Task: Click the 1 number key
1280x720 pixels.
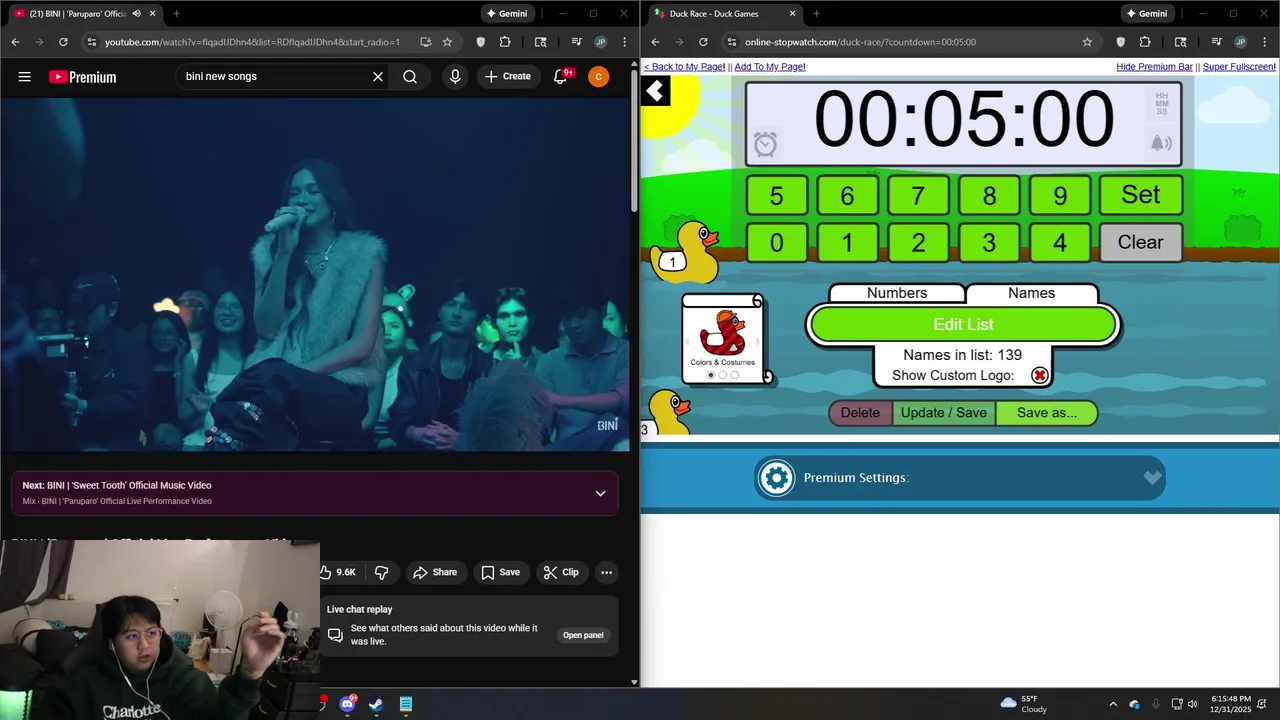Action: click(847, 242)
